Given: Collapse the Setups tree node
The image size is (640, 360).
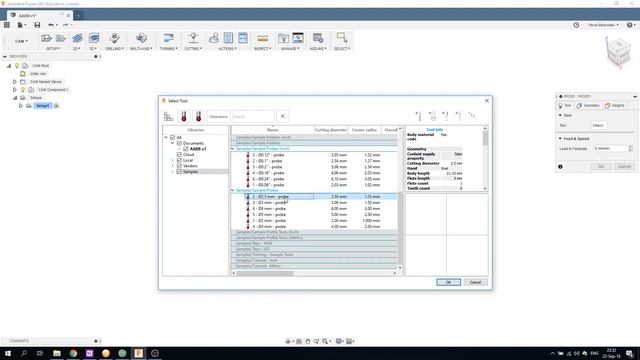Looking at the screenshot, I should pyautogui.click(x=15, y=98).
